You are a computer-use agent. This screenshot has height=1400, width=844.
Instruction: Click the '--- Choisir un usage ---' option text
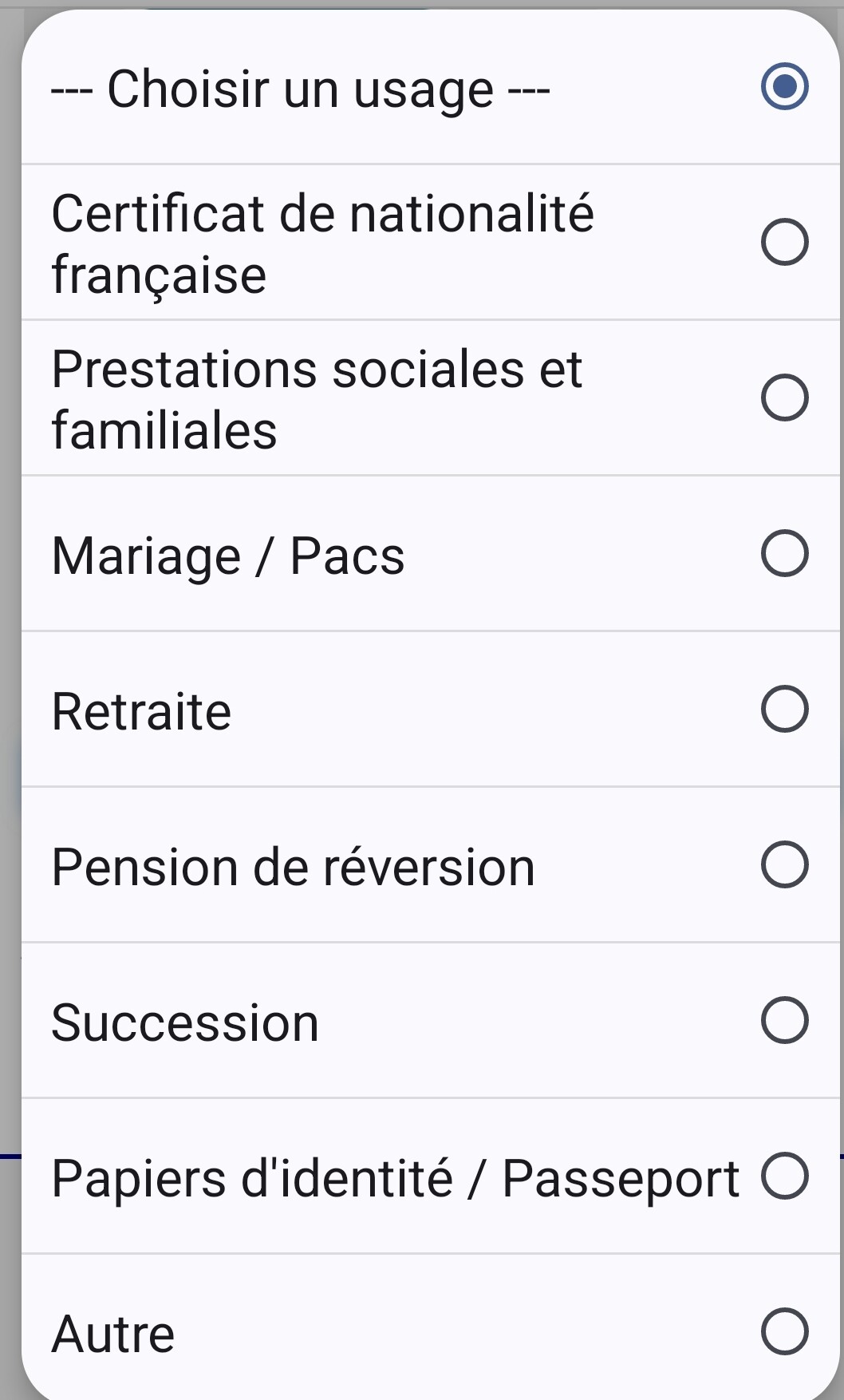[x=300, y=89]
